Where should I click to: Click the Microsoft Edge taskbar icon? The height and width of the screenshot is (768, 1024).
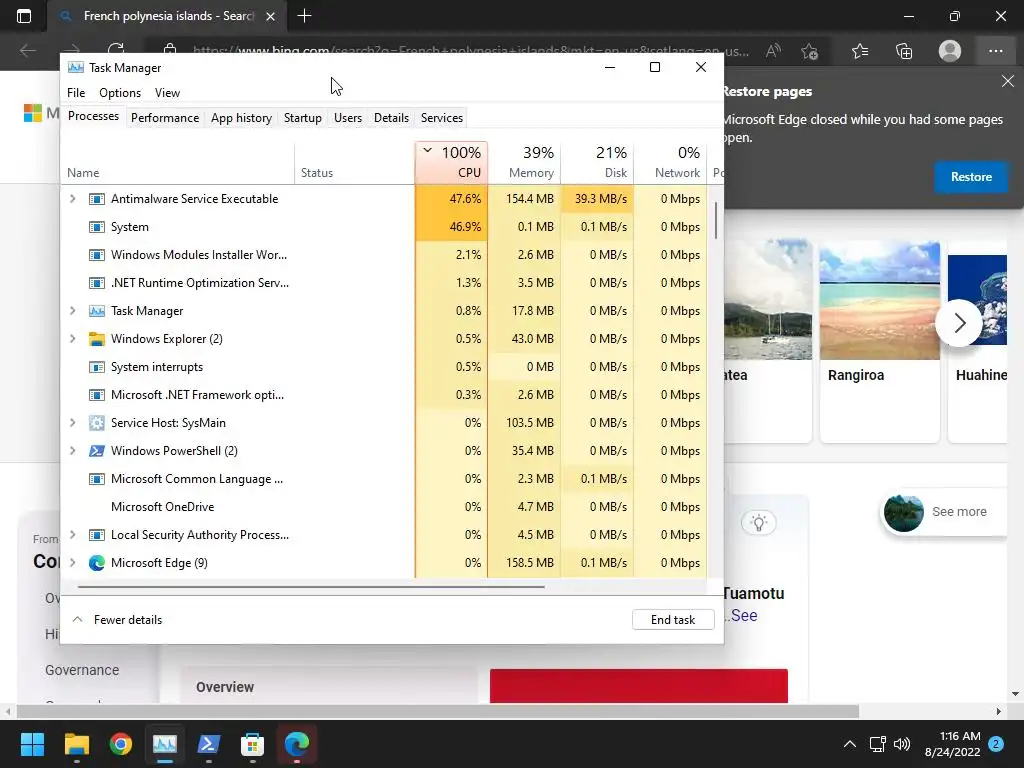tap(296, 744)
